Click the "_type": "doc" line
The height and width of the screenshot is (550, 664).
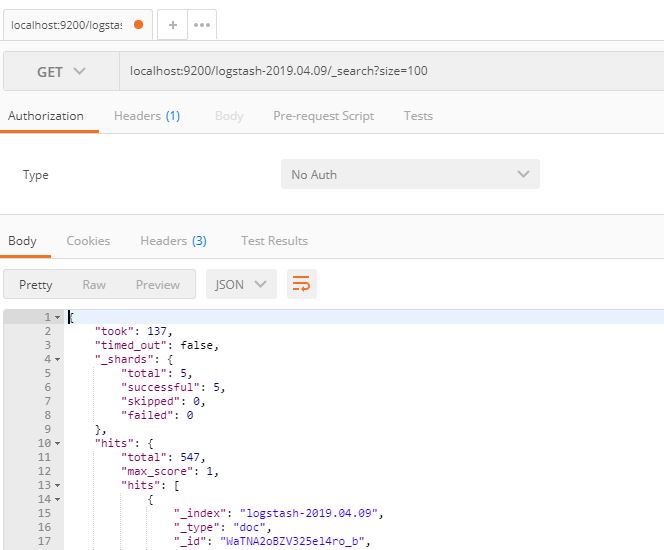pyautogui.click(x=223, y=527)
